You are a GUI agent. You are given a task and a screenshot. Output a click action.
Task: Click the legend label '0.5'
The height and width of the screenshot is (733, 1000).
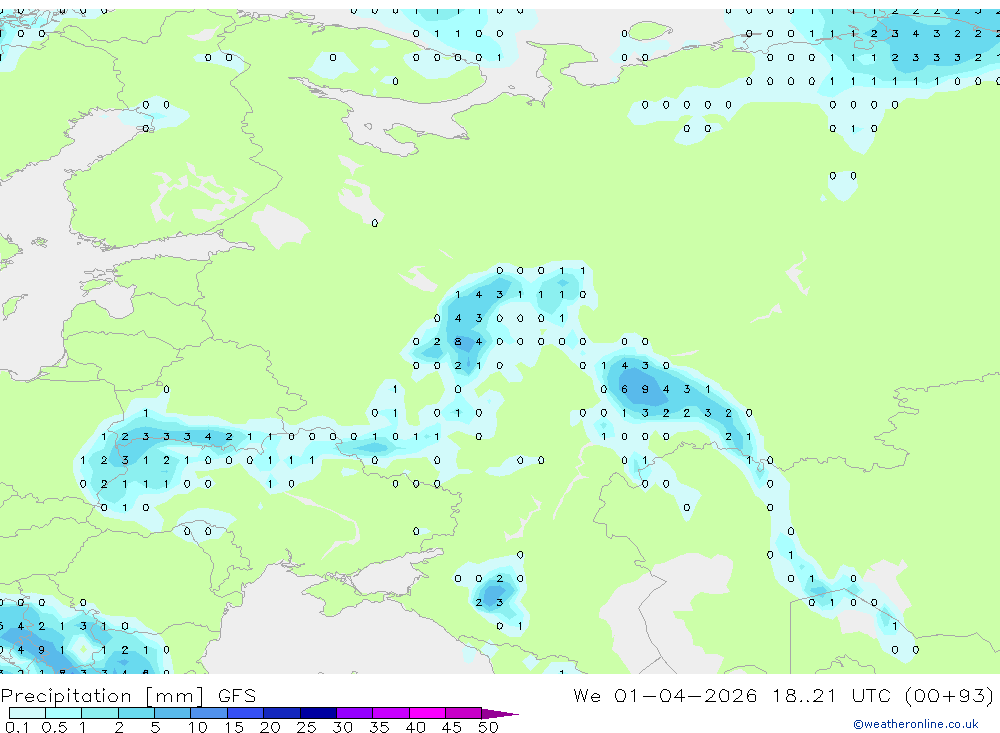[x=54, y=727]
